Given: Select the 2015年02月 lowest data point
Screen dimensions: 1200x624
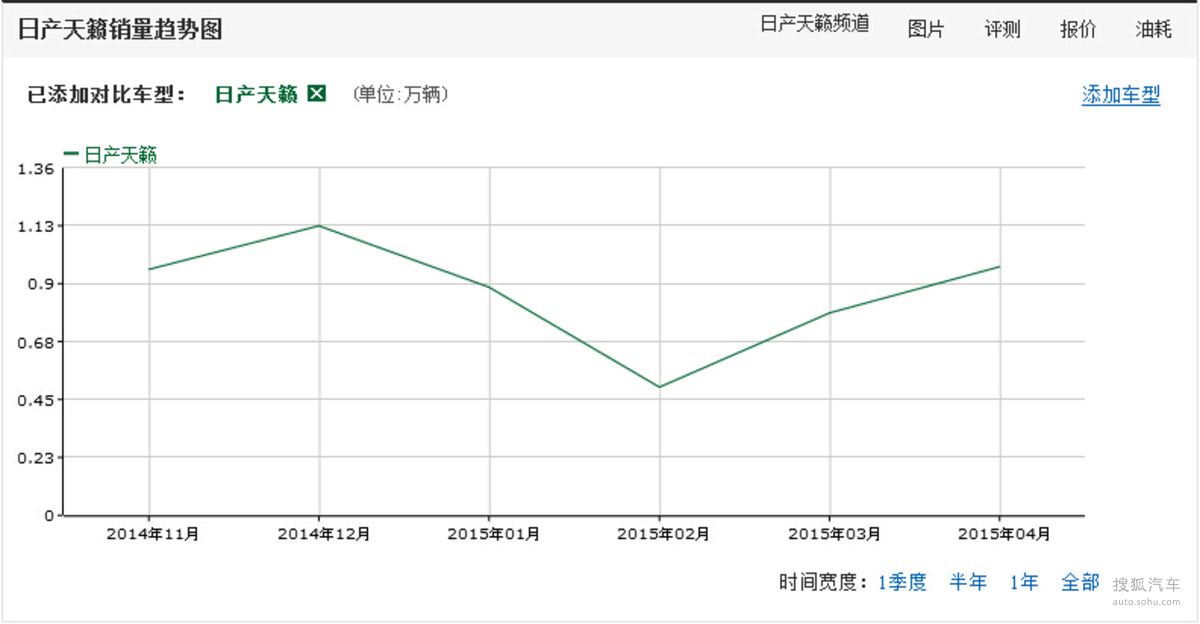Looking at the screenshot, I should pos(659,387).
